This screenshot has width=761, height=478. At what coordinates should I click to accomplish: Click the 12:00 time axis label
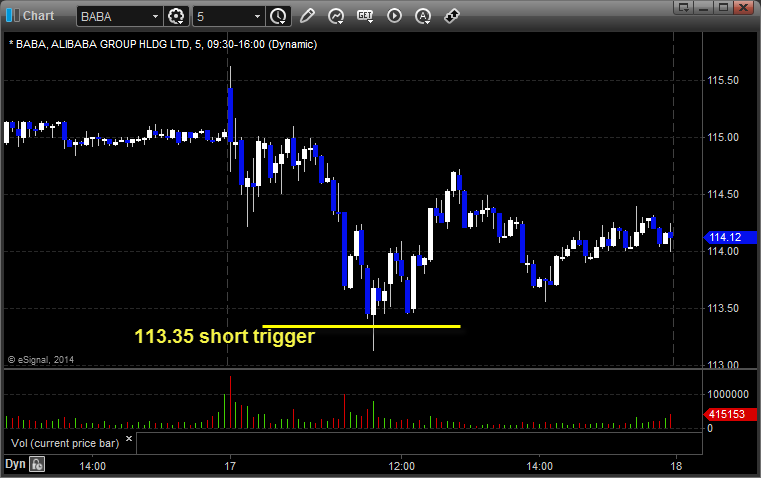coord(401,466)
